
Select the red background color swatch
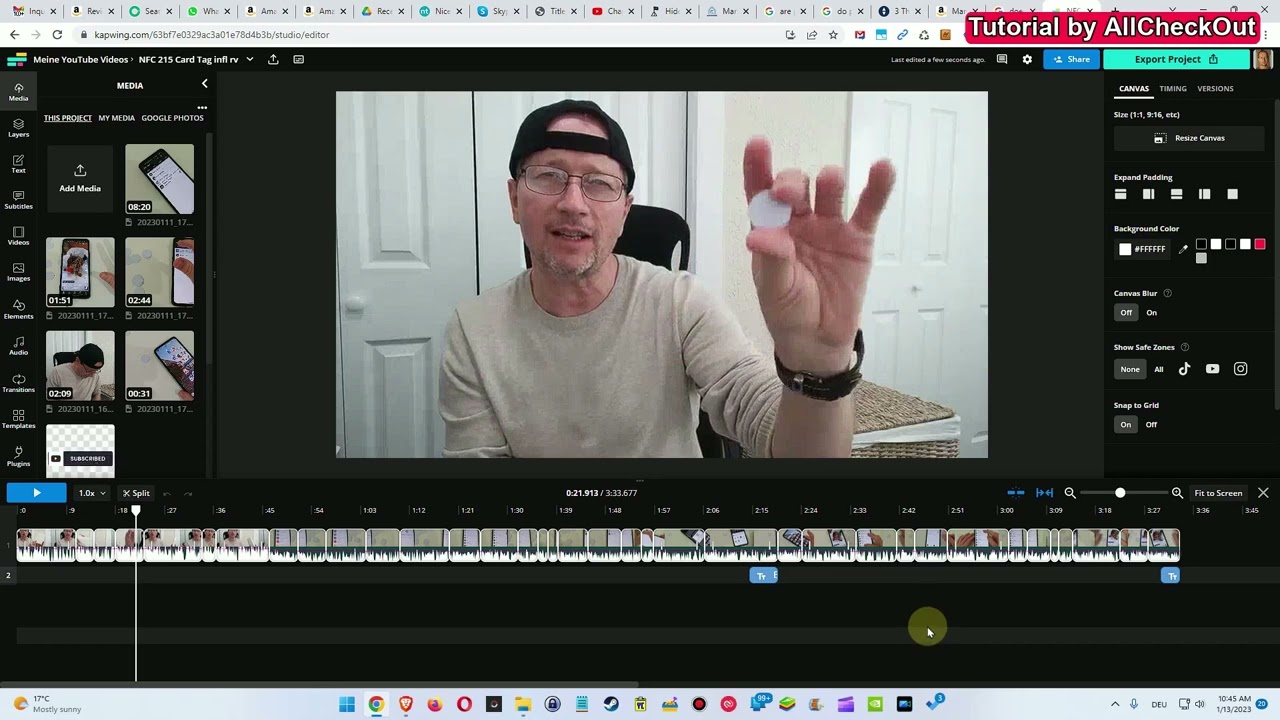1260,244
